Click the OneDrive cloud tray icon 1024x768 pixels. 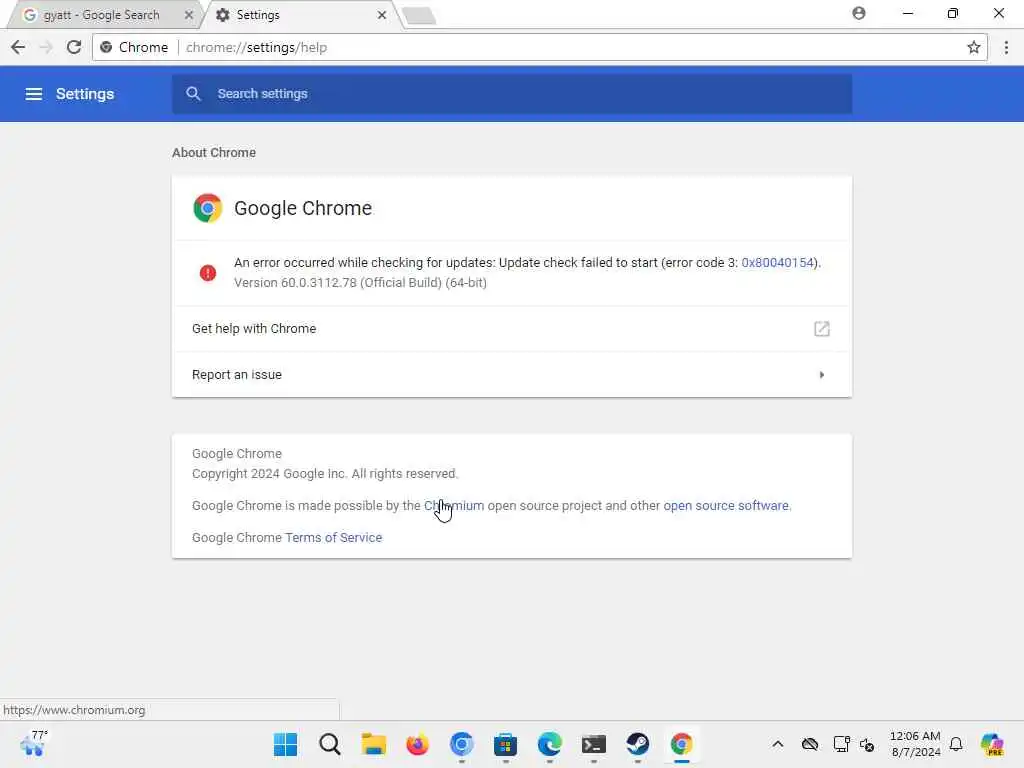(810, 744)
